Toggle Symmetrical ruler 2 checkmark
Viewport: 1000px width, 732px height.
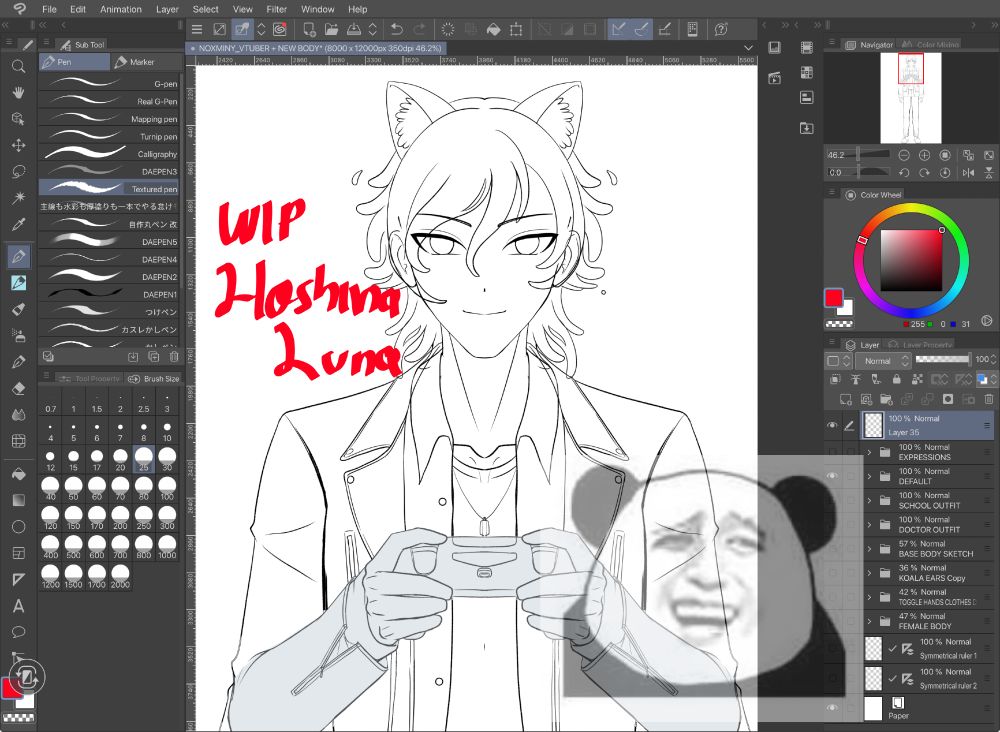point(892,678)
